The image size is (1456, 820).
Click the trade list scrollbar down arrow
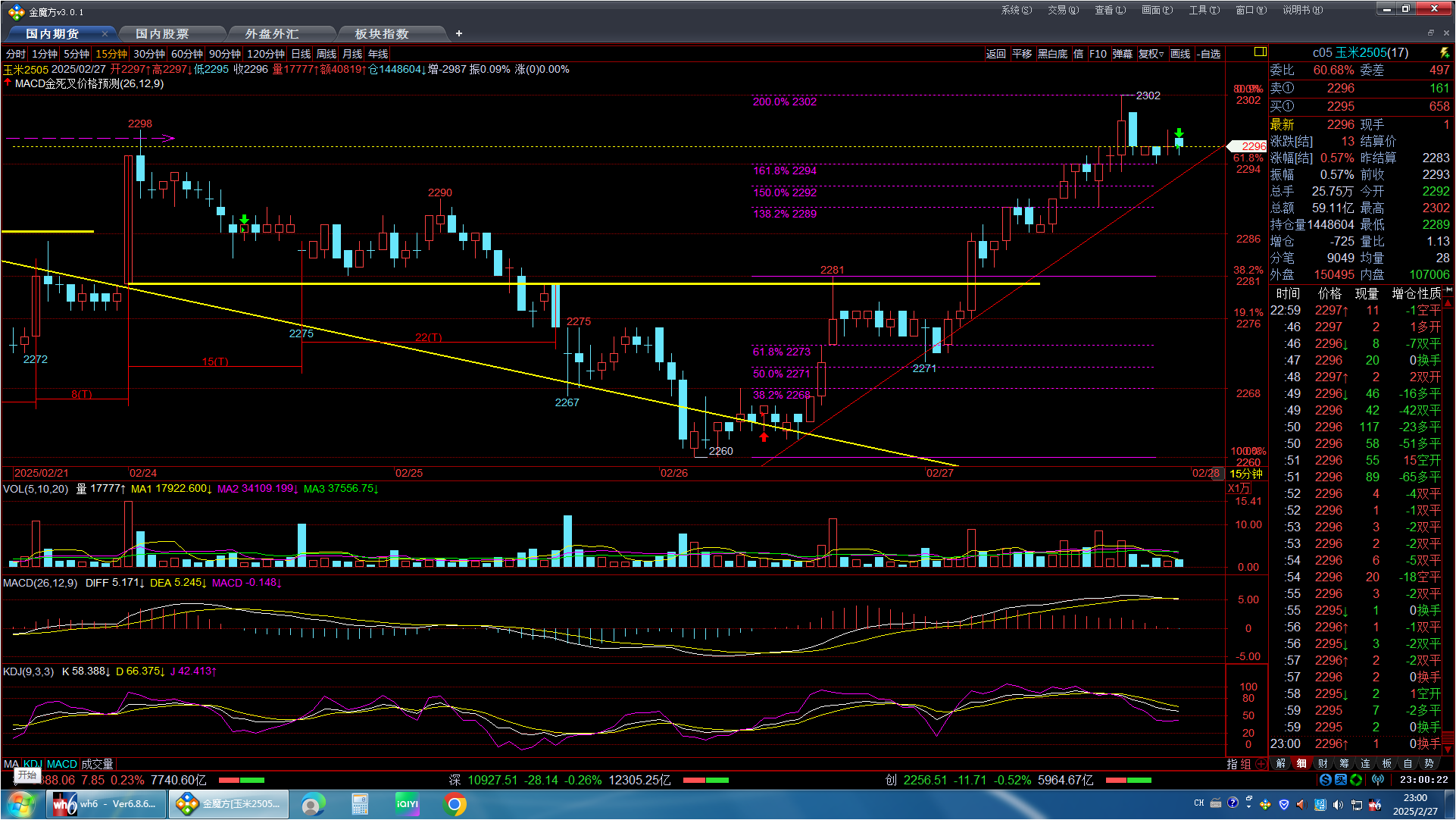(x=1448, y=749)
